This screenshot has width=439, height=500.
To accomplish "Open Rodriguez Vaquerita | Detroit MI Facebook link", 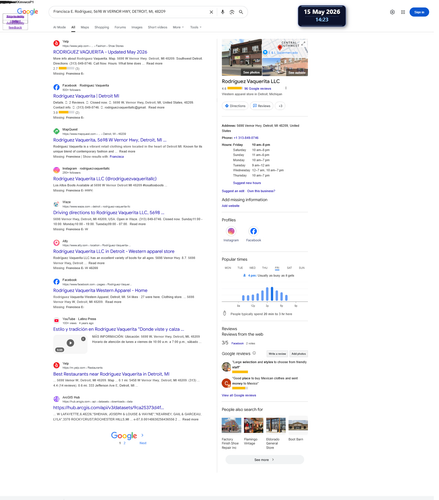I will point(86,96).
